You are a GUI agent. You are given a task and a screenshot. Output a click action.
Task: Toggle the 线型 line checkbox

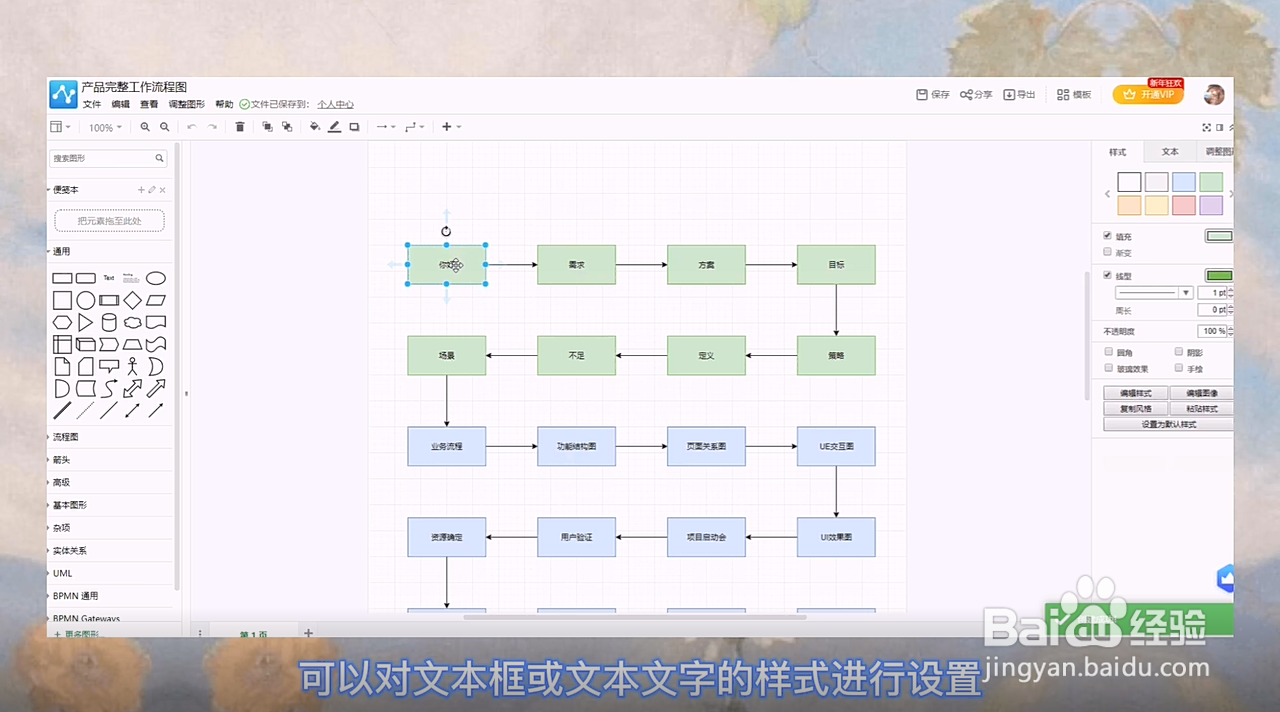[x=1107, y=275]
